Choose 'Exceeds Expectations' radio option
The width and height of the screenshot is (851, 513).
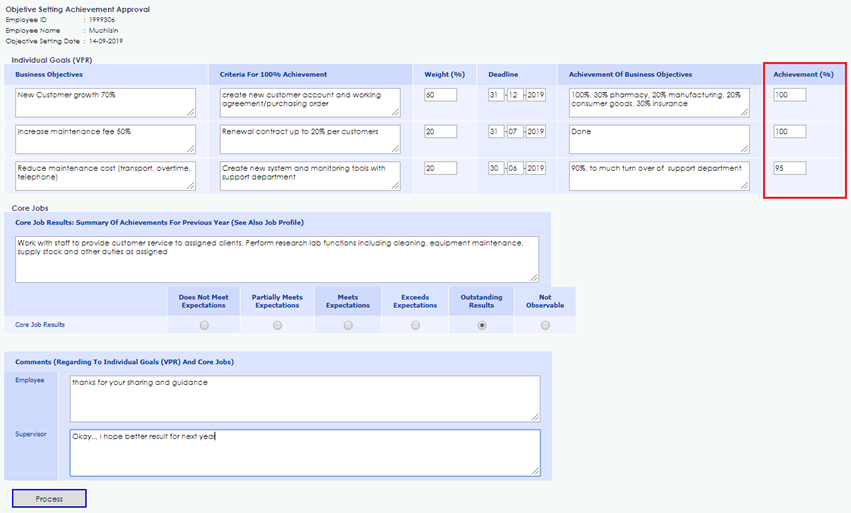[415, 325]
